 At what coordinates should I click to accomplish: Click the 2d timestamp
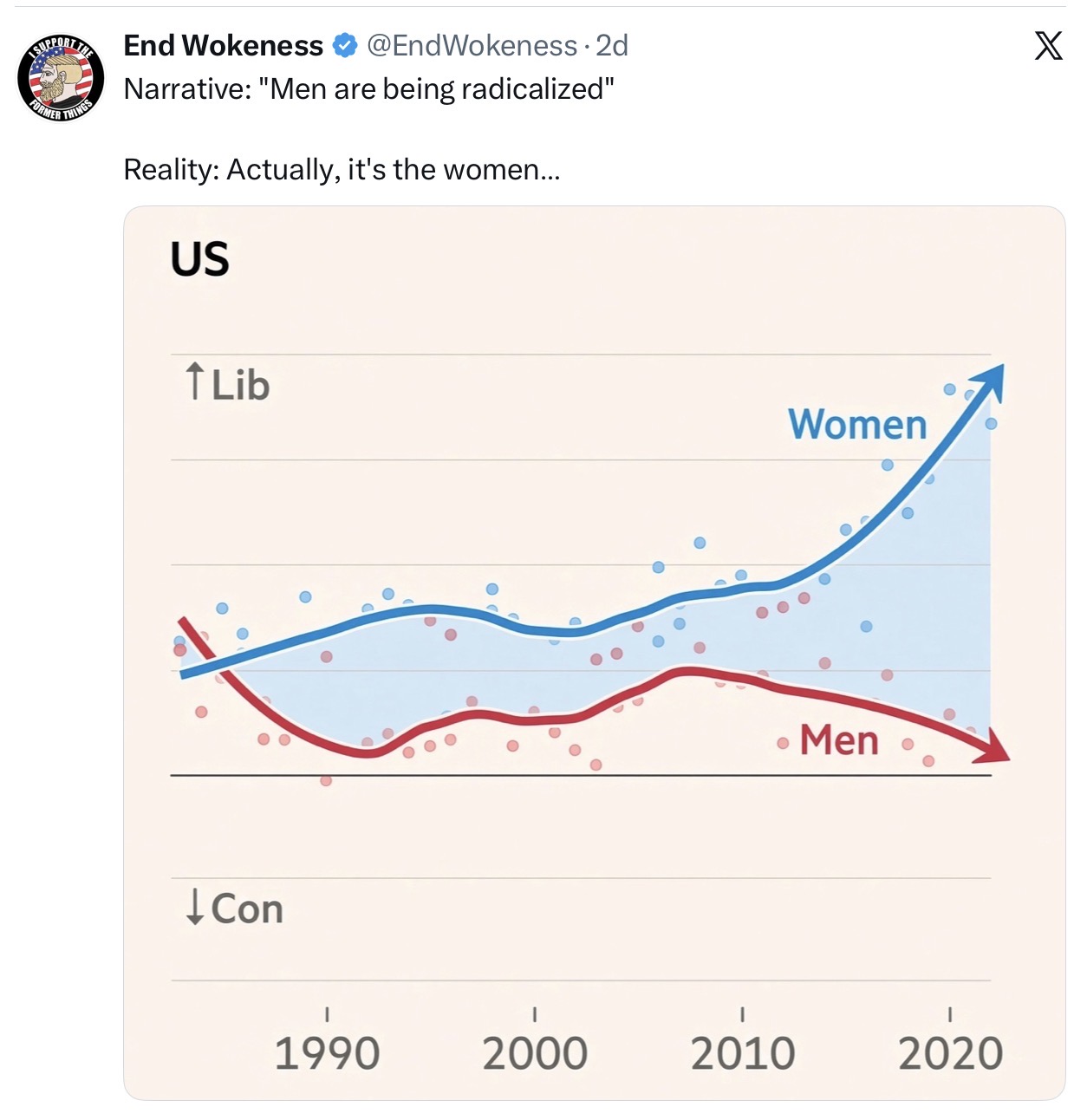[612, 45]
